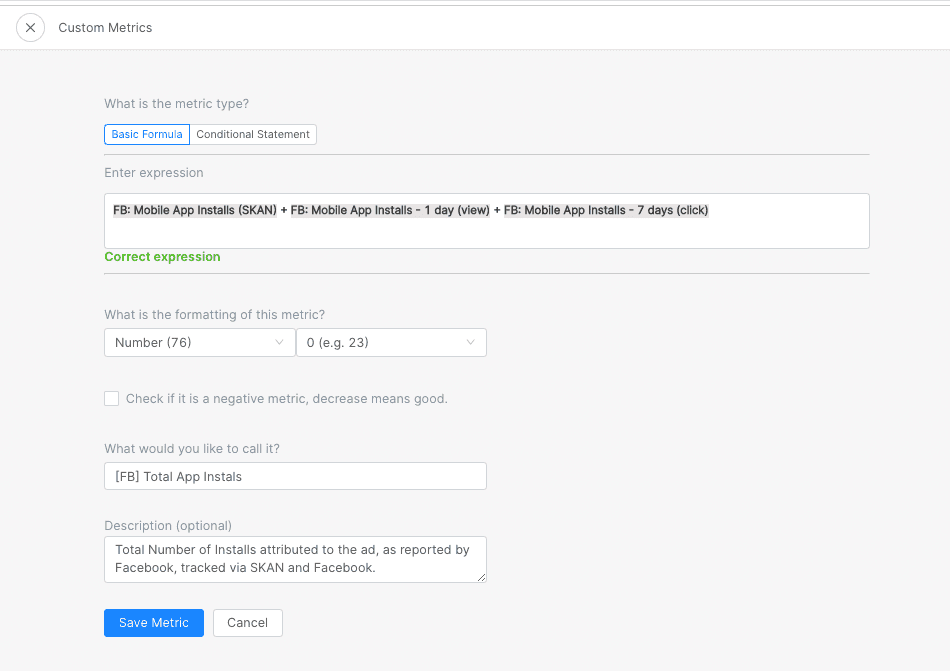Click the 'Custom Metrics' header title
The image size is (950, 671).
[x=105, y=28]
